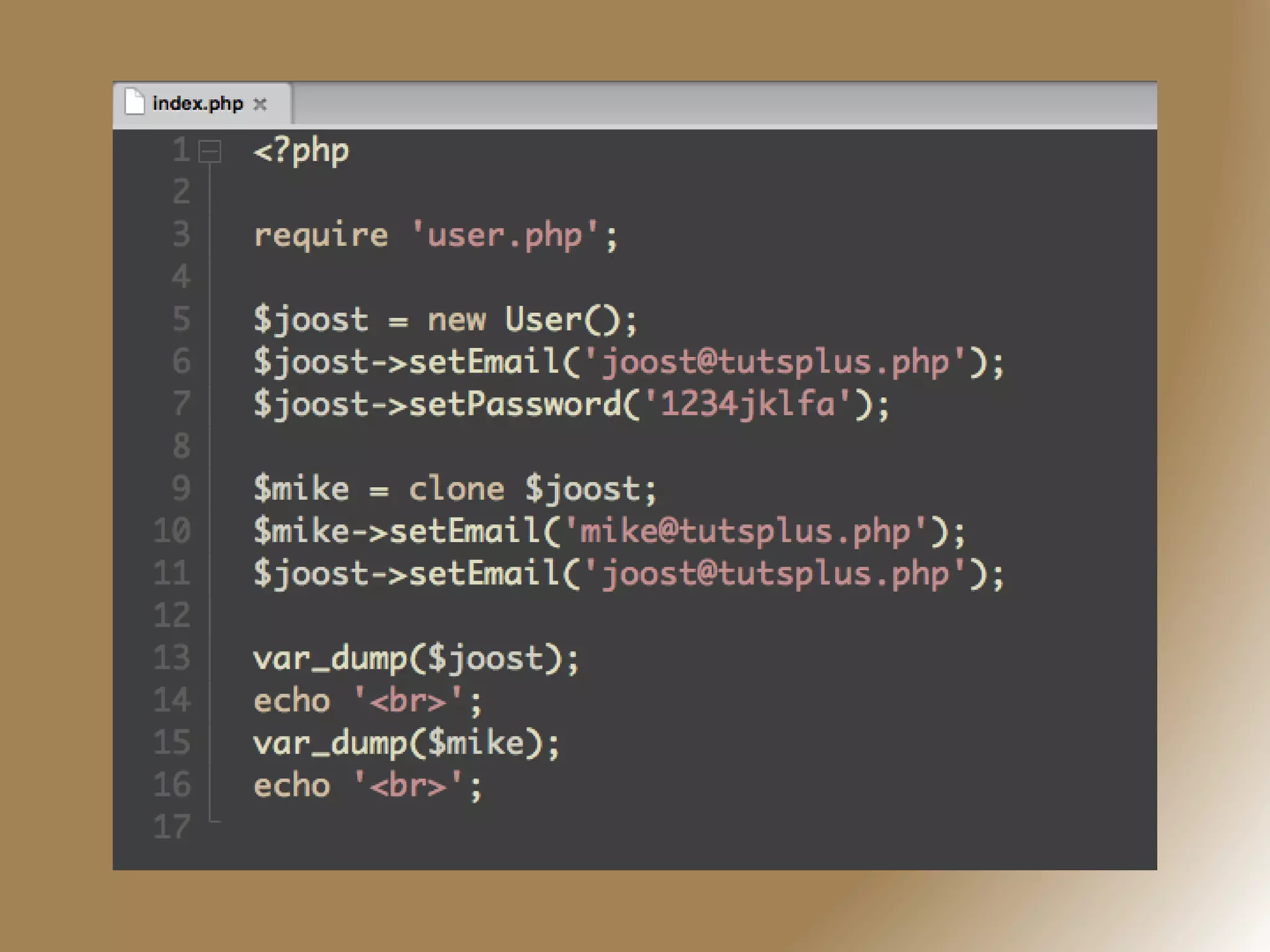Viewport: 1270px width, 952px height.
Task: Click the index.php file icon in tab
Action: coord(134,102)
